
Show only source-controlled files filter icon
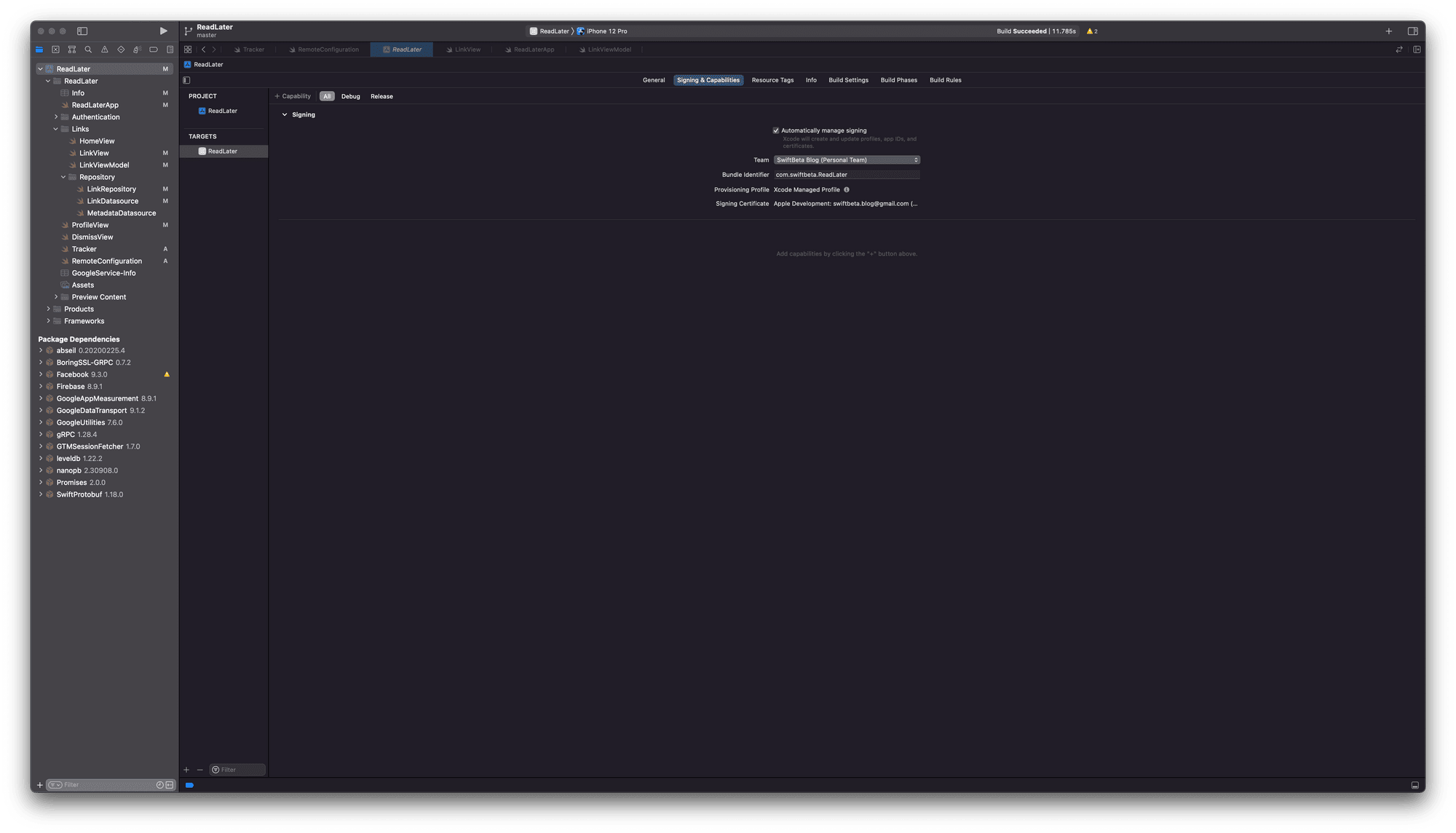coord(170,785)
